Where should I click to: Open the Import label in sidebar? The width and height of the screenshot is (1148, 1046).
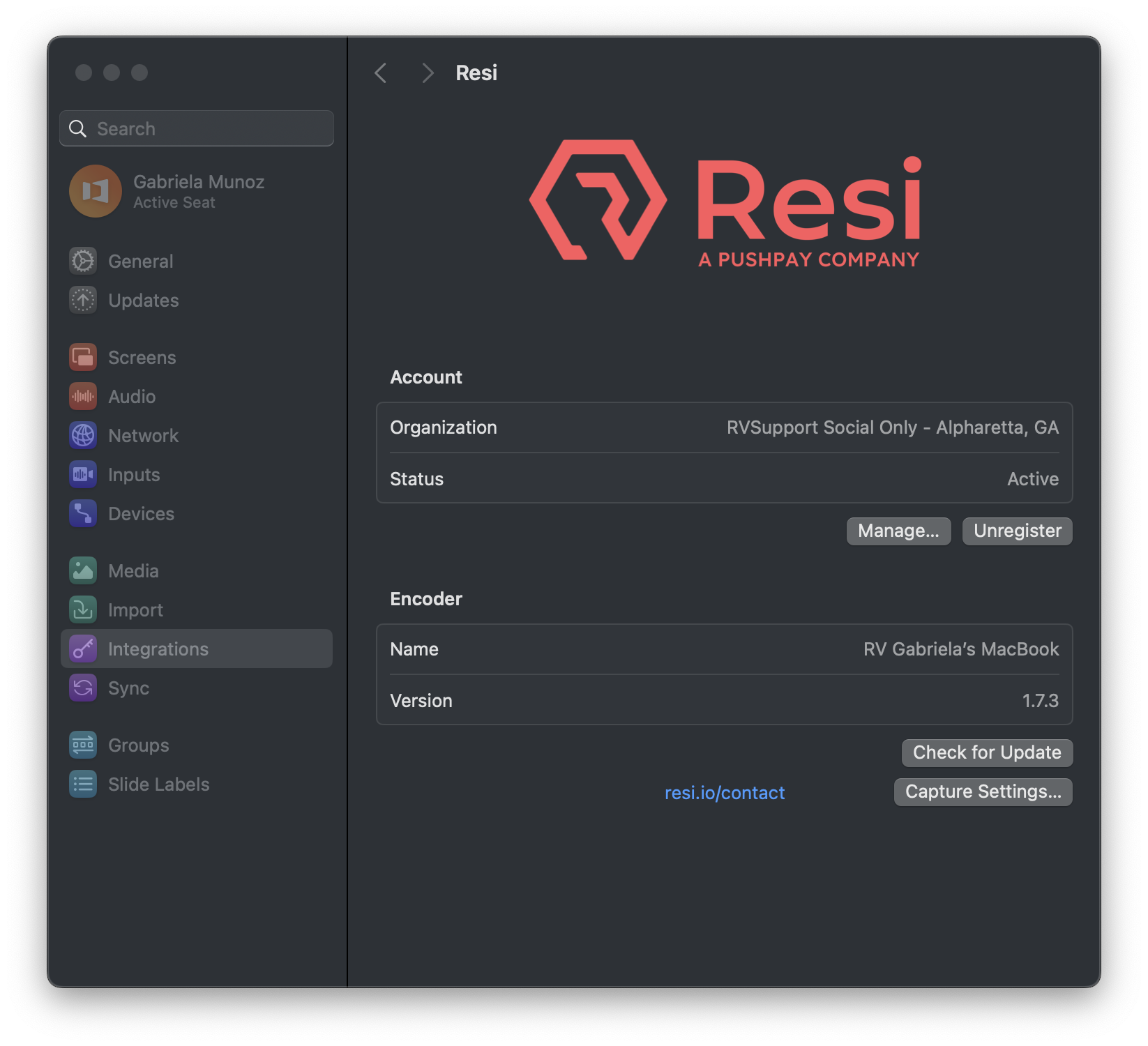point(135,609)
